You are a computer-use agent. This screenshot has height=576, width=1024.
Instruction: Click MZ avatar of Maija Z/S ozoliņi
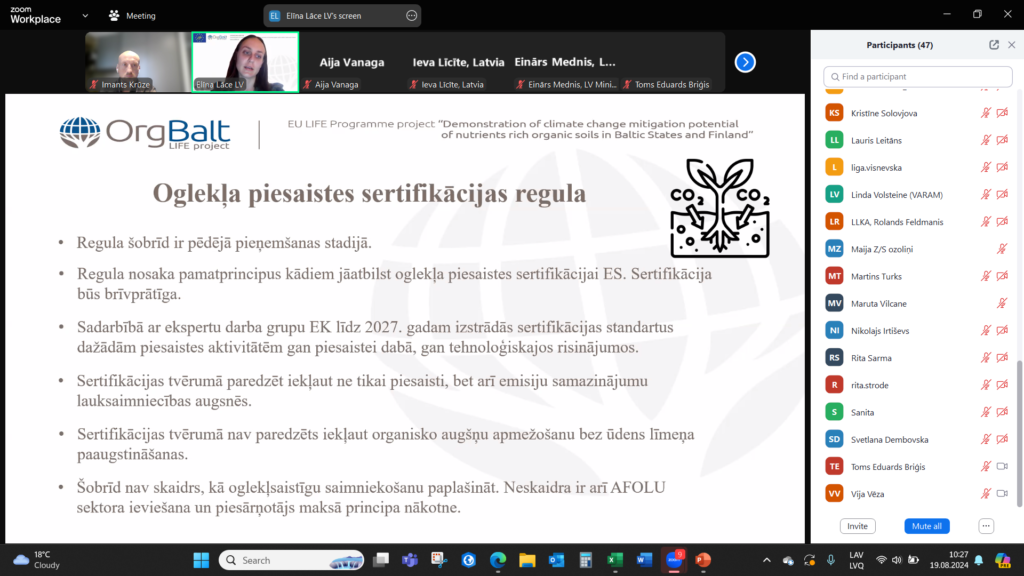click(x=834, y=249)
